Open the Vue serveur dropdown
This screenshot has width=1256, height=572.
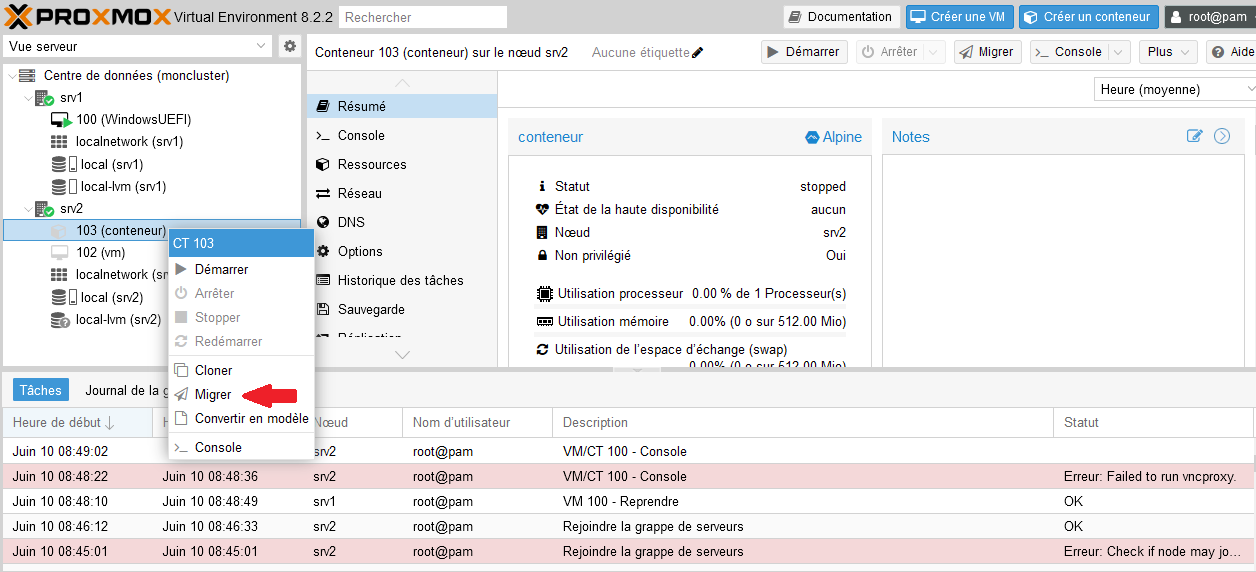click(138, 46)
